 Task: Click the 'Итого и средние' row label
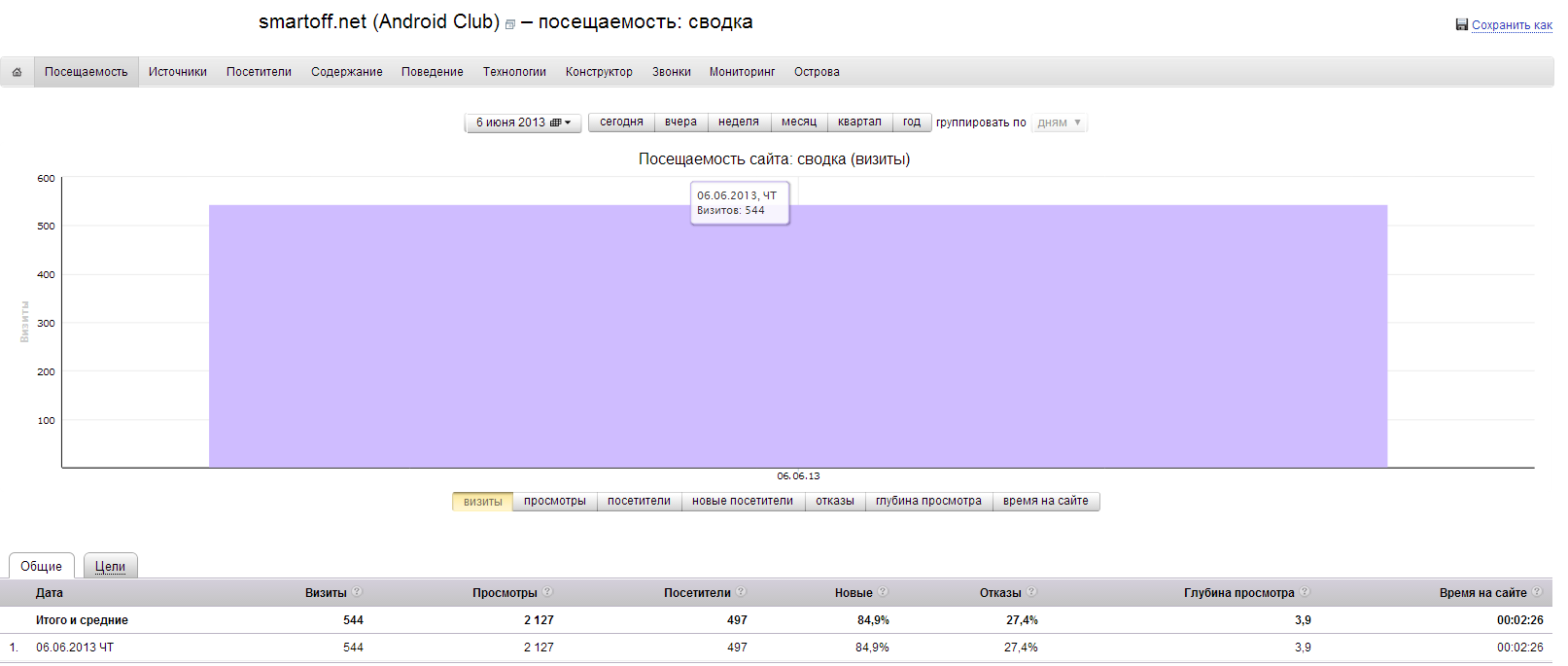(x=82, y=620)
